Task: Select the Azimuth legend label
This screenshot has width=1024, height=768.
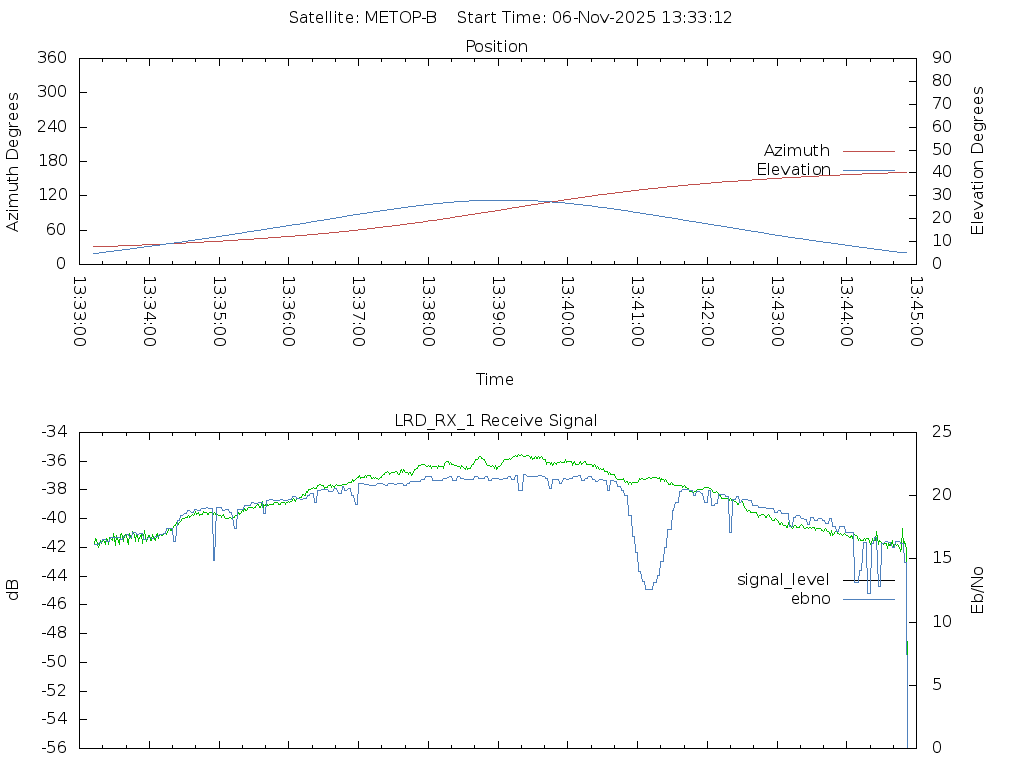Action: (796, 151)
